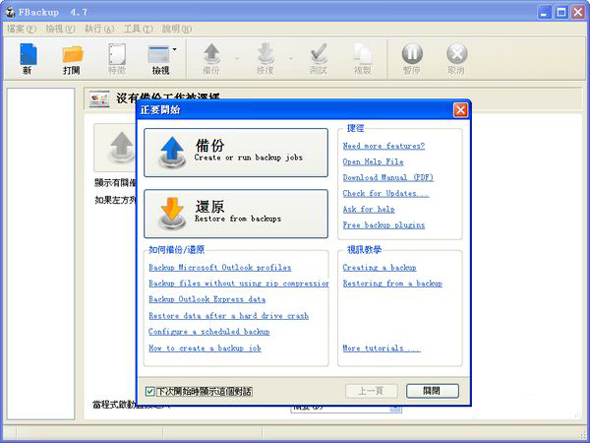
Task: Click the empty backup jobs list panel
Action: 41,254
